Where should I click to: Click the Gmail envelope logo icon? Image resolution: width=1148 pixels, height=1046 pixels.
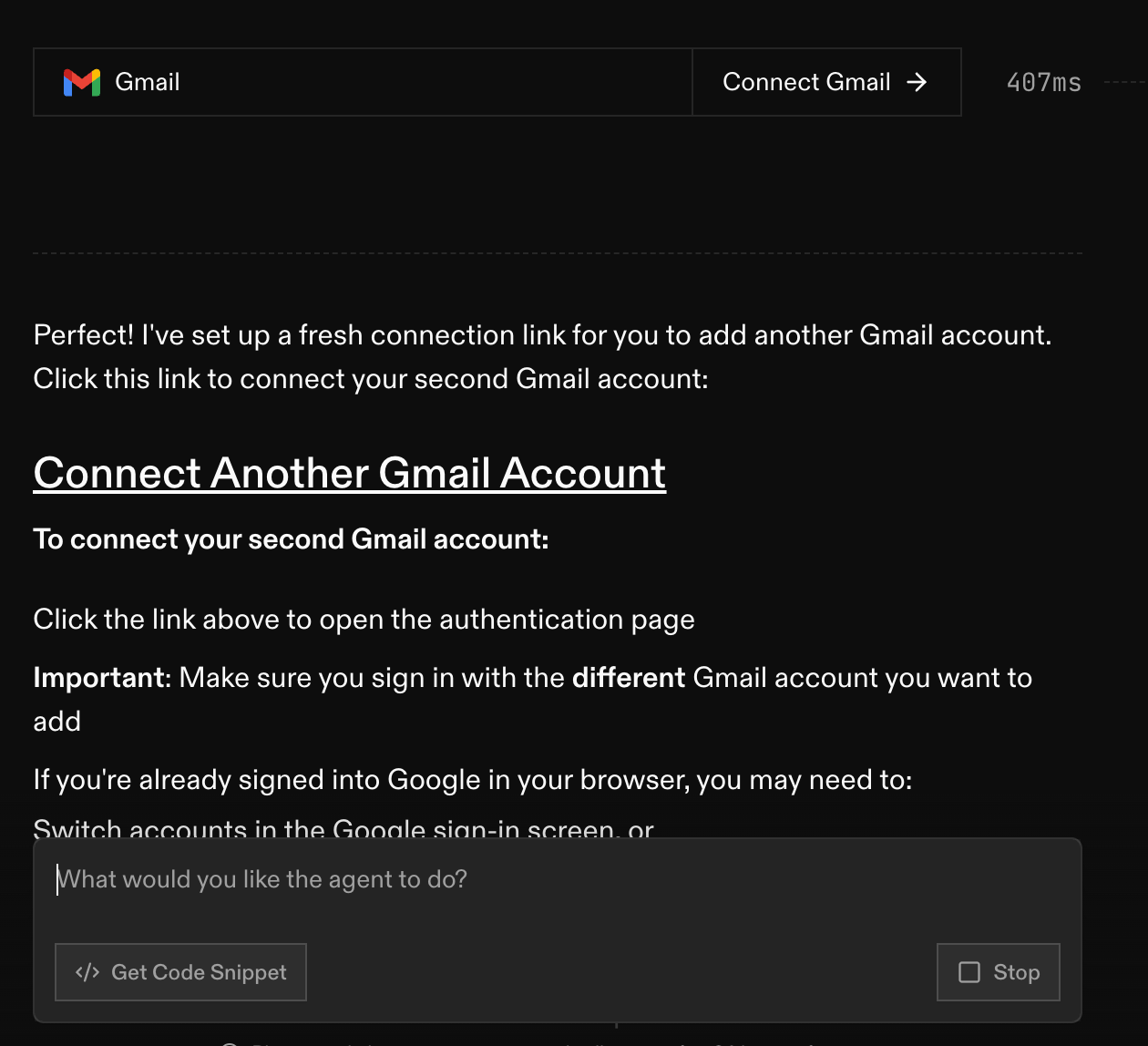(82, 82)
